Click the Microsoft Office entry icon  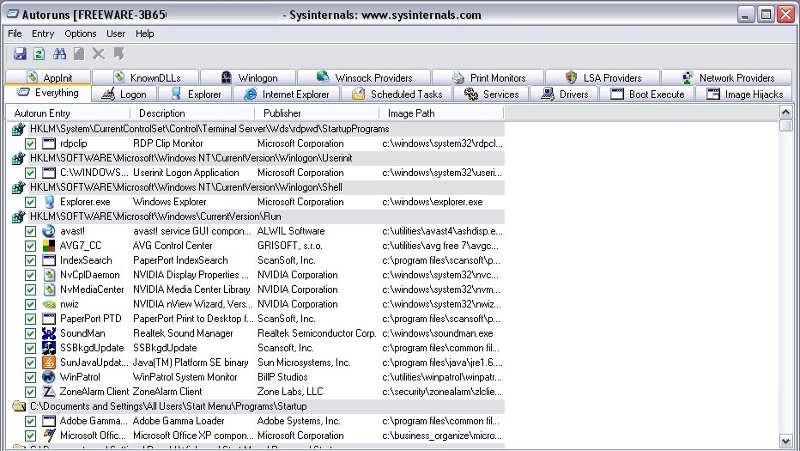[x=48, y=436]
